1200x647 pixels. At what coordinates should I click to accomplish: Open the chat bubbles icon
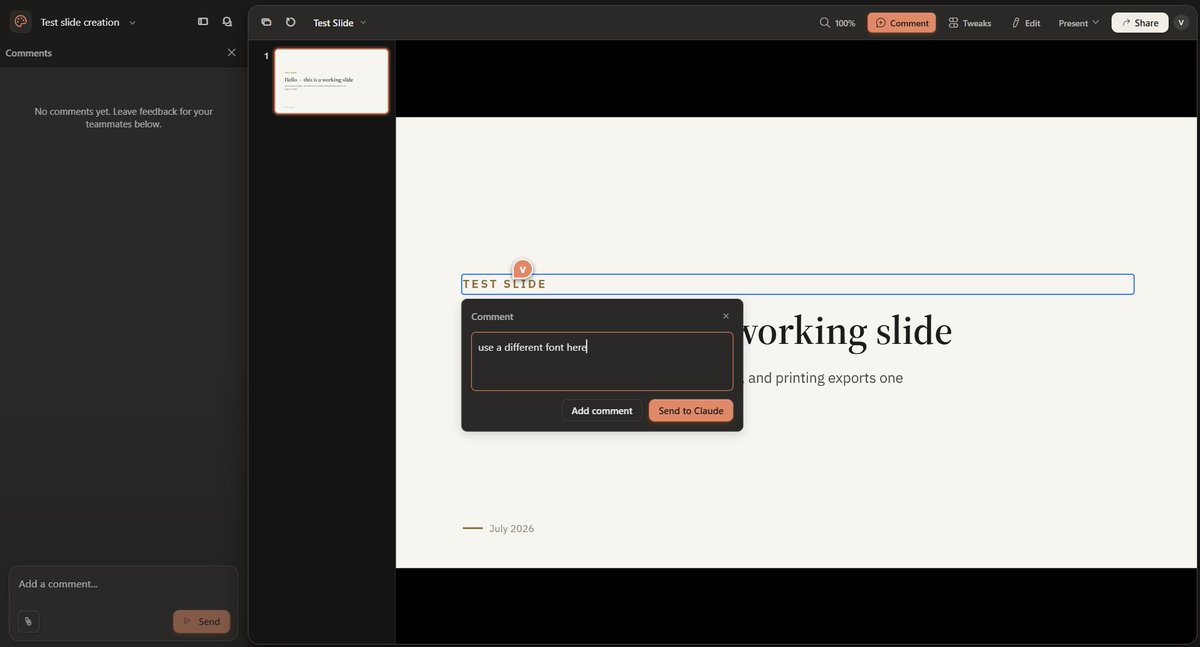(228, 22)
